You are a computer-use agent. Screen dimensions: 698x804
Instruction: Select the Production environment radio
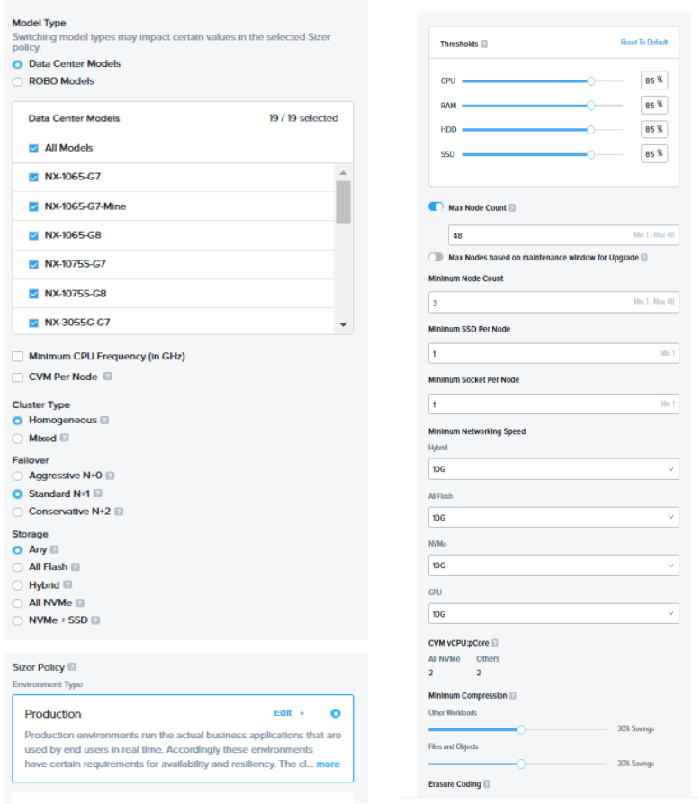(x=335, y=713)
